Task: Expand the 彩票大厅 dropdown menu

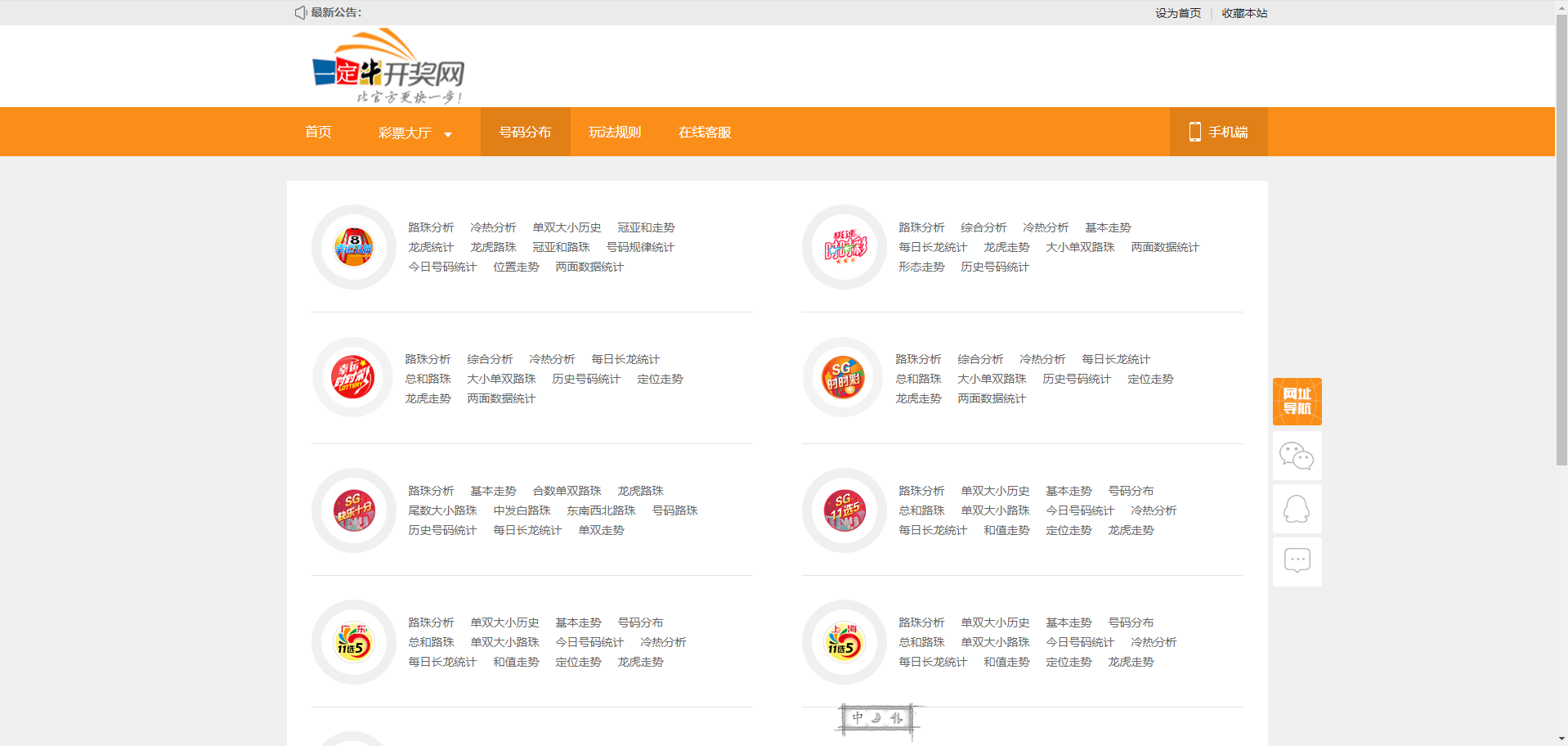Action: pyautogui.click(x=414, y=133)
